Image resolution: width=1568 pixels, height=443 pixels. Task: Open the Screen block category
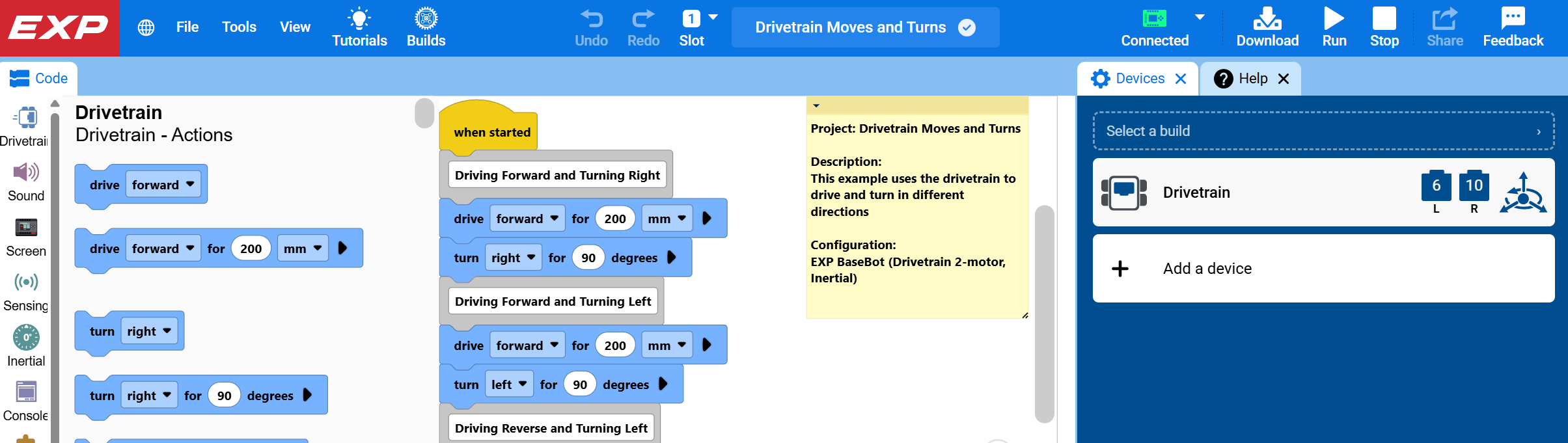pos(26,237)
